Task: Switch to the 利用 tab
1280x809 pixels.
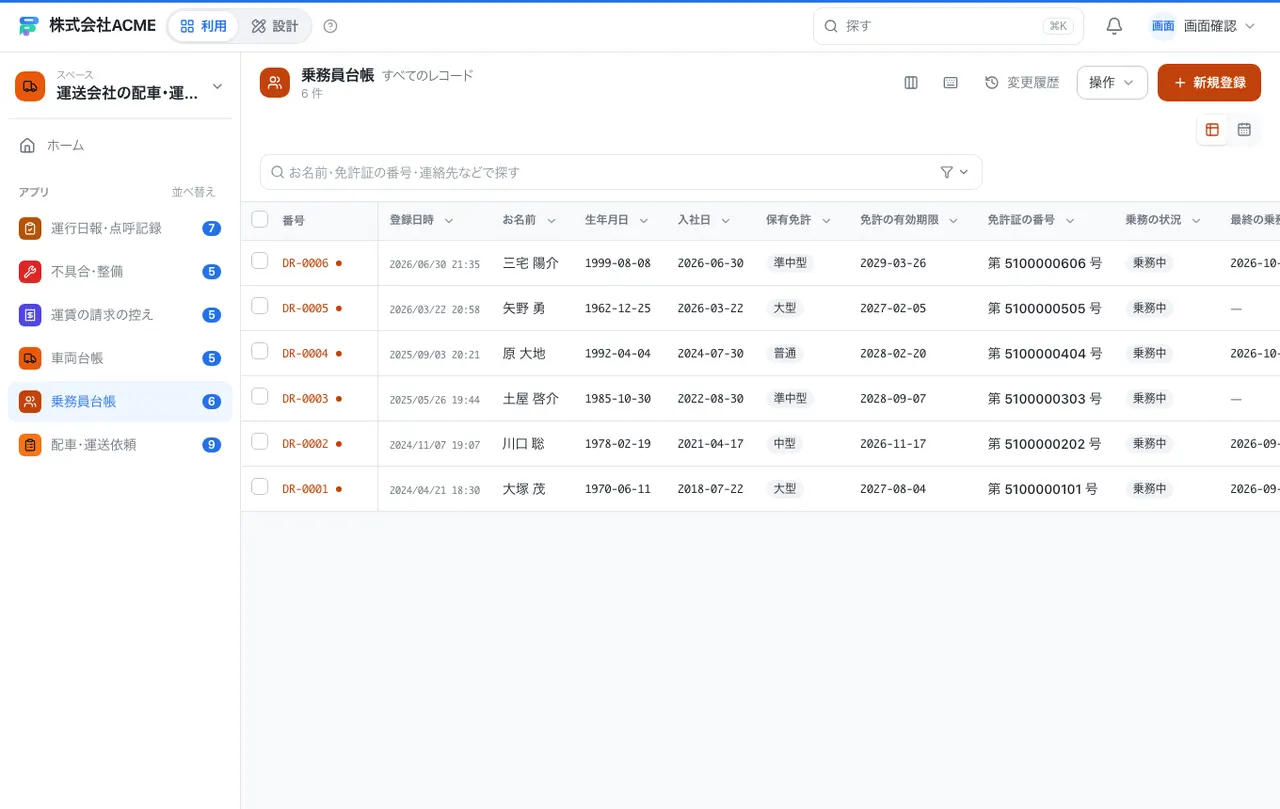Action: click(204, 26)
